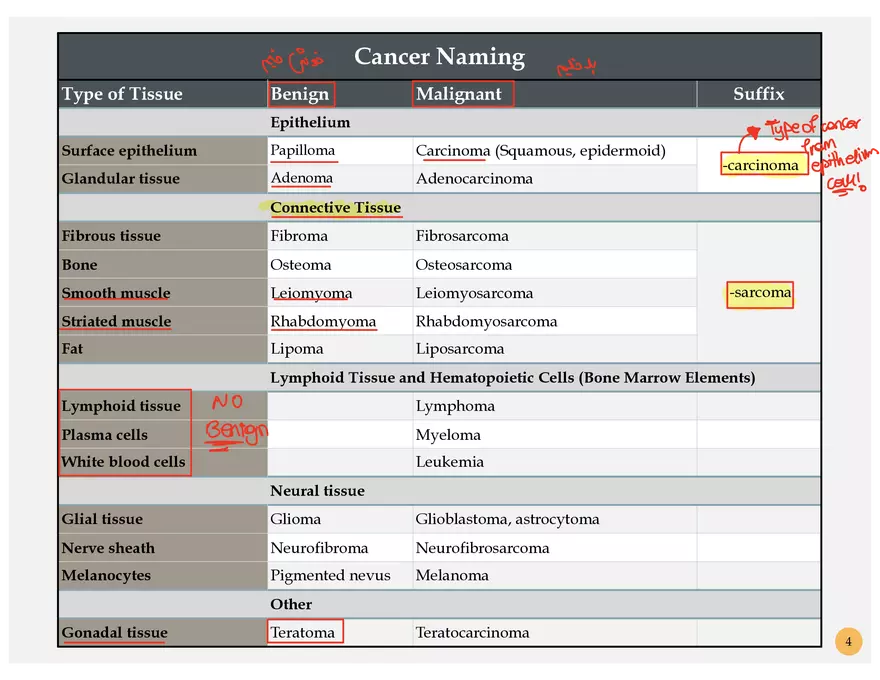Image resolution: width=880 pixels, height=680 pixels.
Task: Click the 'Benign' column header
Action: pos(300,94)
